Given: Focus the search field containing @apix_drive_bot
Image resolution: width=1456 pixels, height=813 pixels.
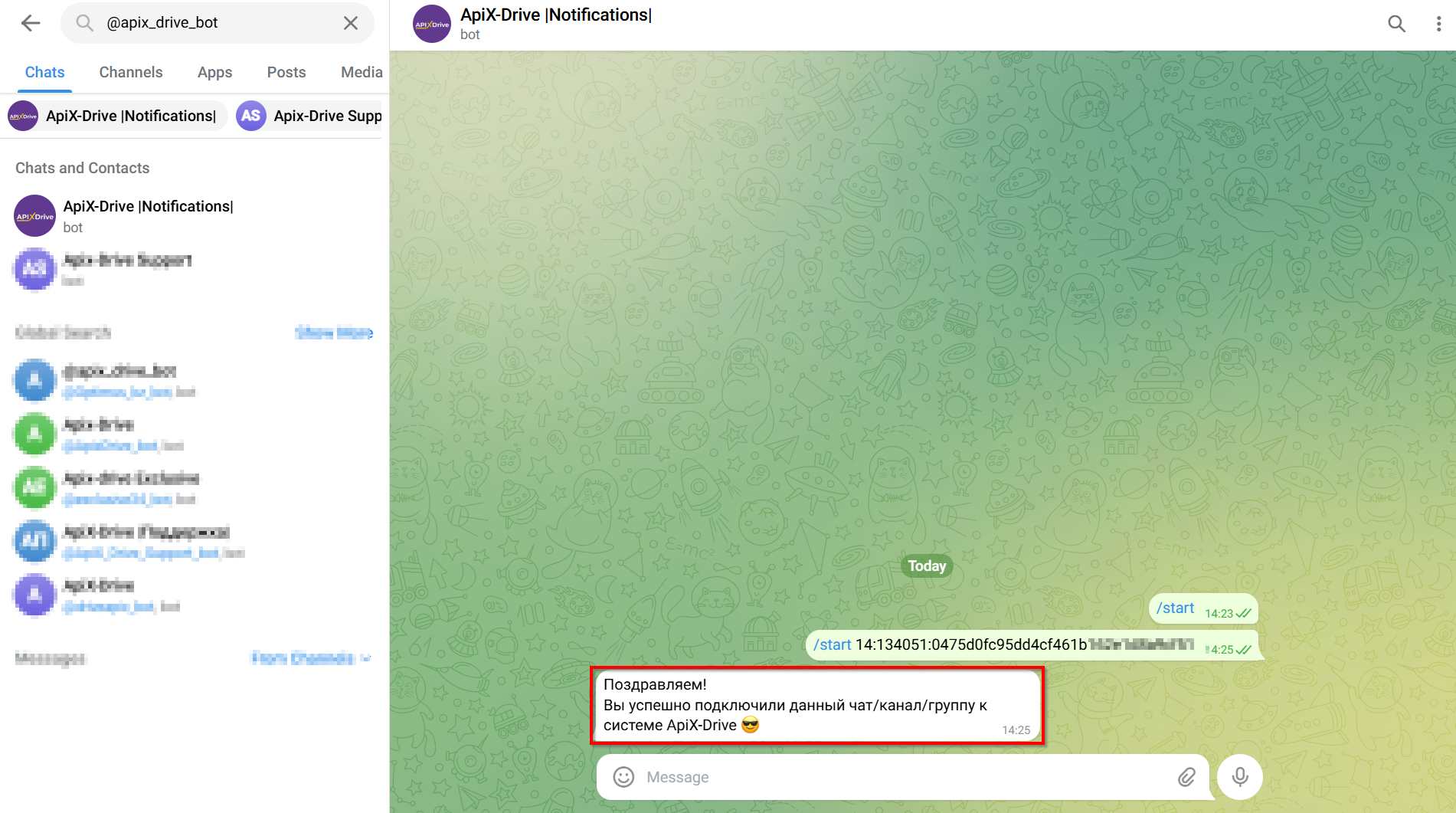Looking at the screenshot, I should 218,23.
